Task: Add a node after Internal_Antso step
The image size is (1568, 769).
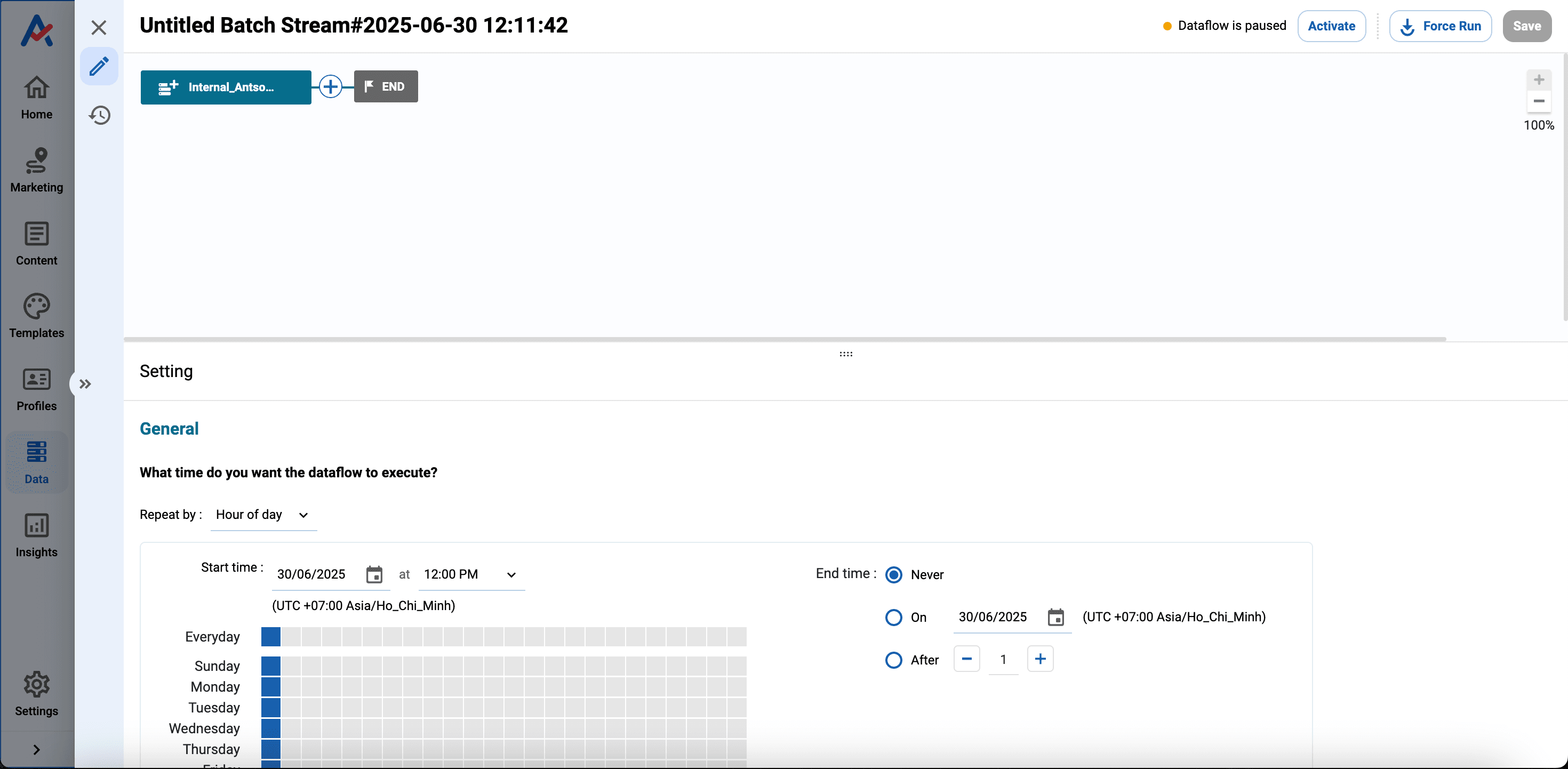Action: [331, 86]
